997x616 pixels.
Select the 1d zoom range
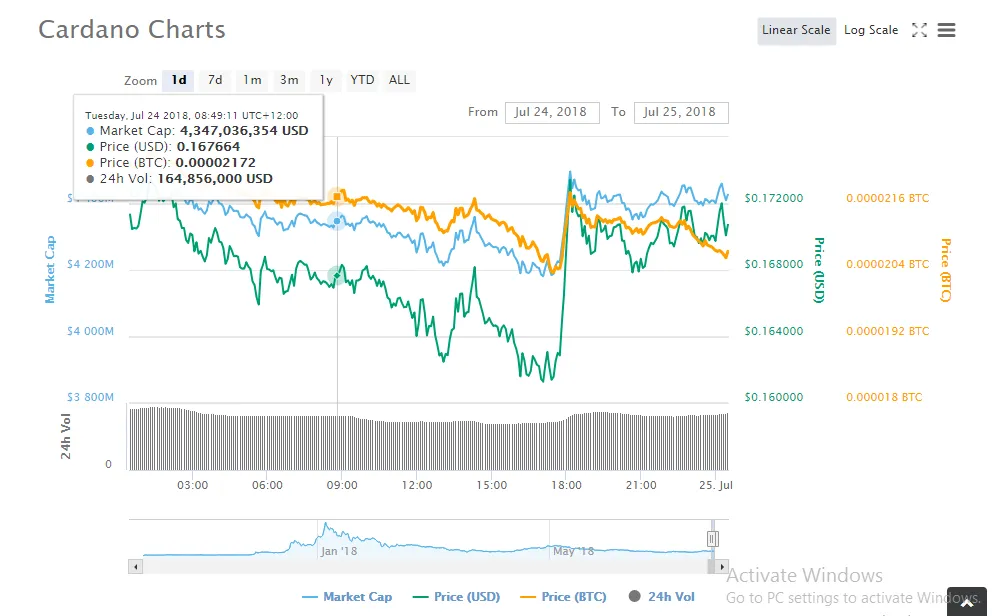pos(178,80)
